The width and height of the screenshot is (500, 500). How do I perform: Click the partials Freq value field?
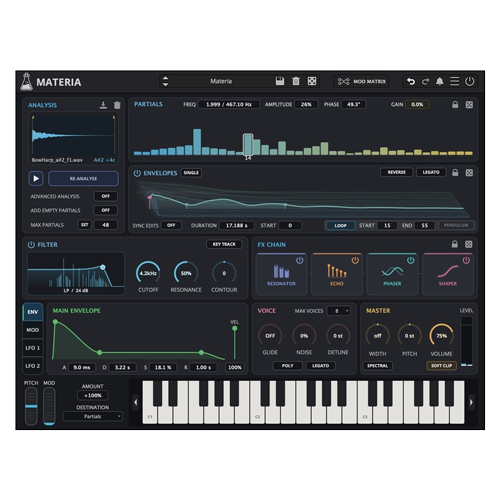pos(229,105)
